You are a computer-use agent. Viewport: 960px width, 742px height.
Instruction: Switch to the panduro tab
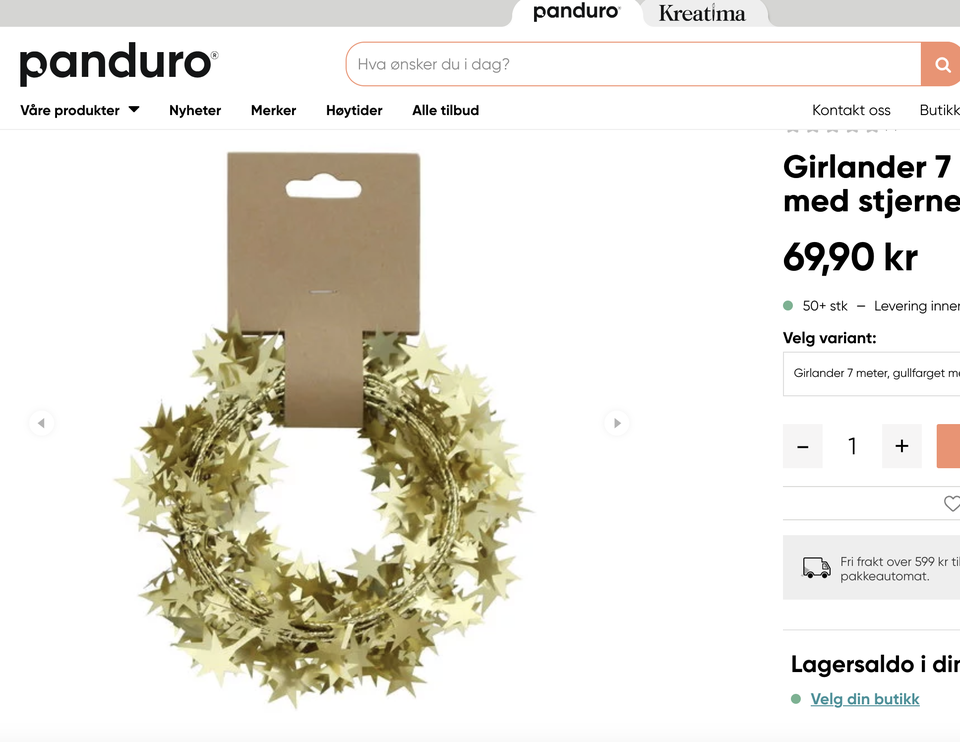click(x=576, y=12)
